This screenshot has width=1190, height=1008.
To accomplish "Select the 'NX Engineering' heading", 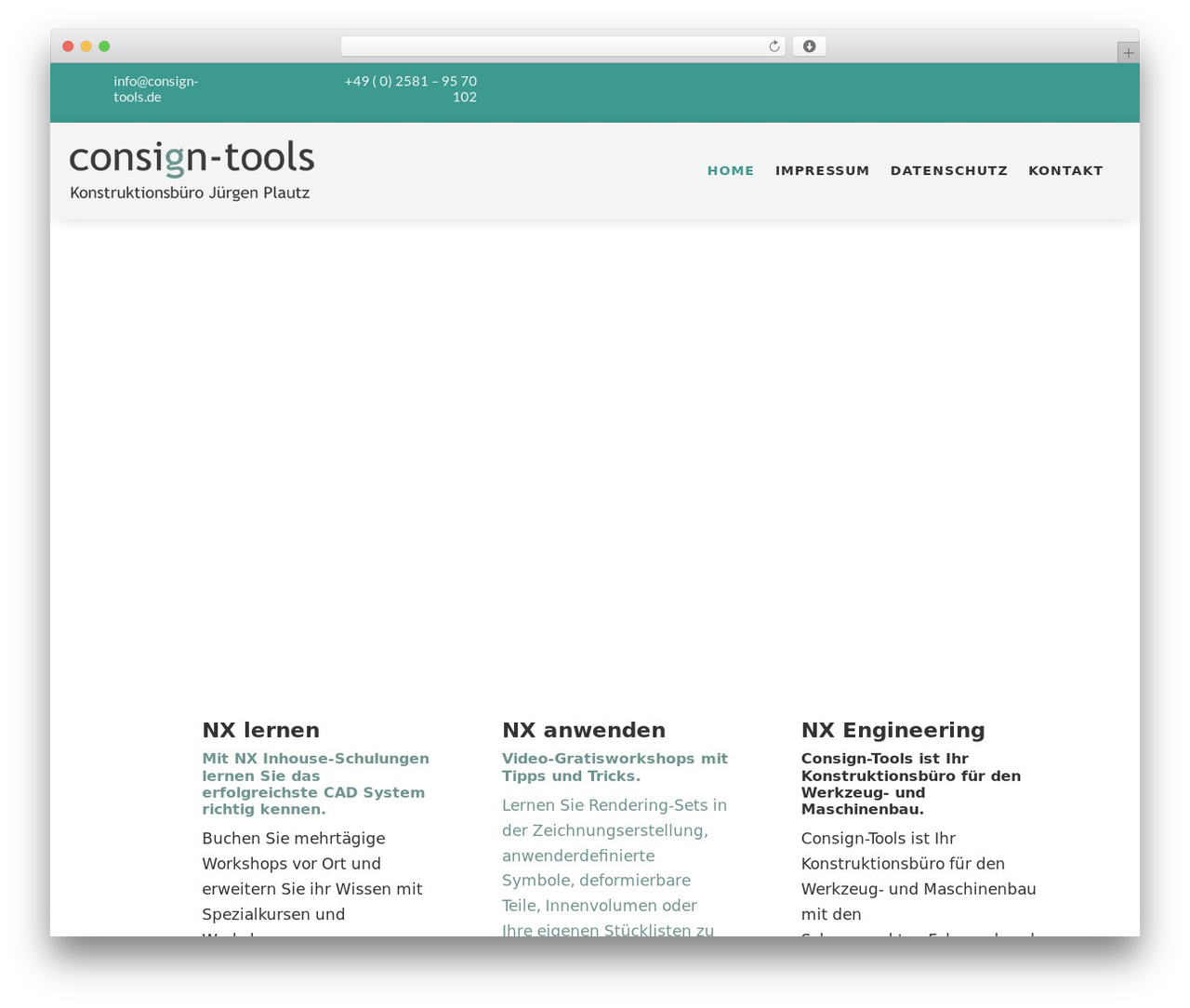I will (x=893, y=730).
